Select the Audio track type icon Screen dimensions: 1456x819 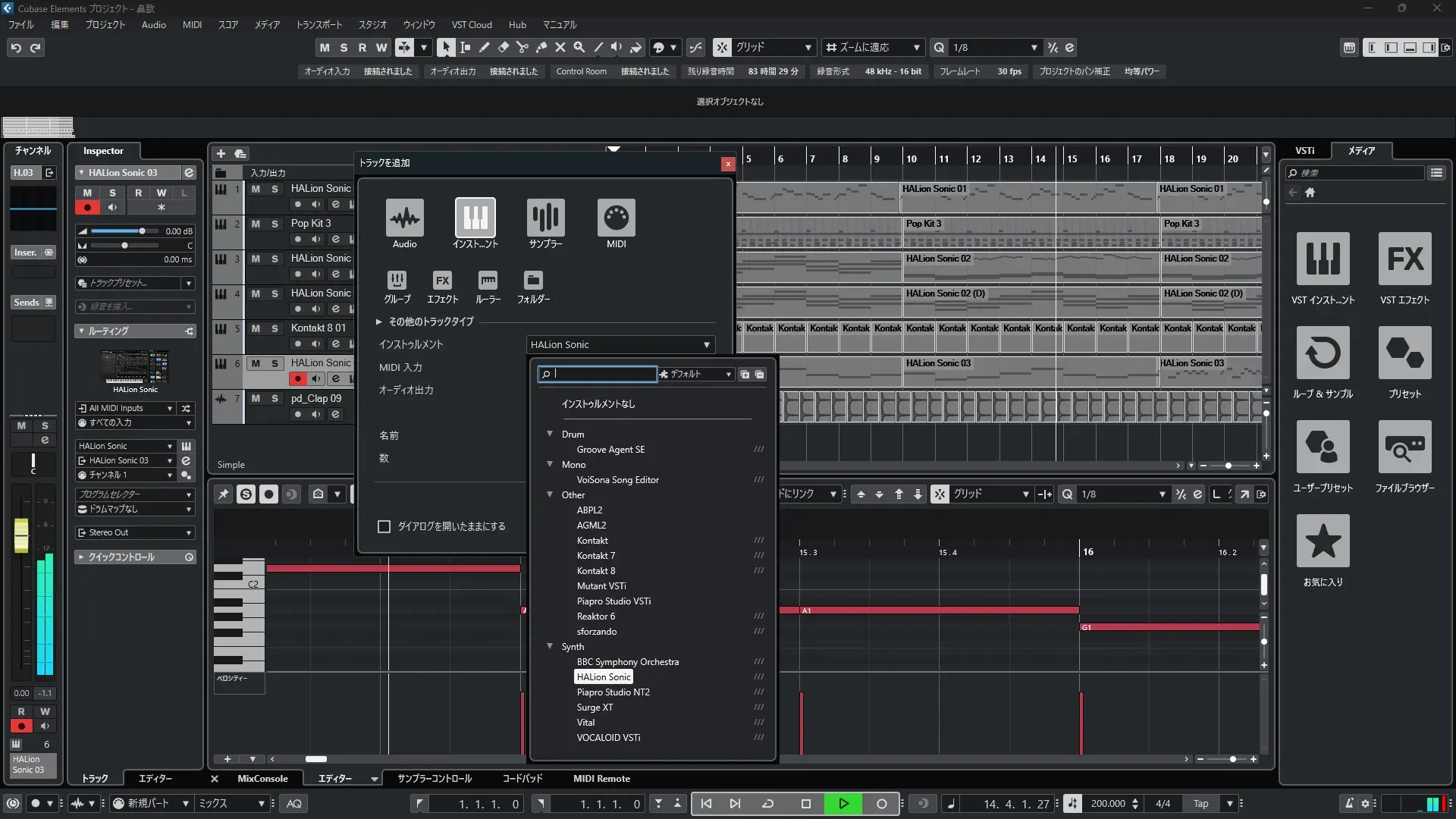[404, 218]
